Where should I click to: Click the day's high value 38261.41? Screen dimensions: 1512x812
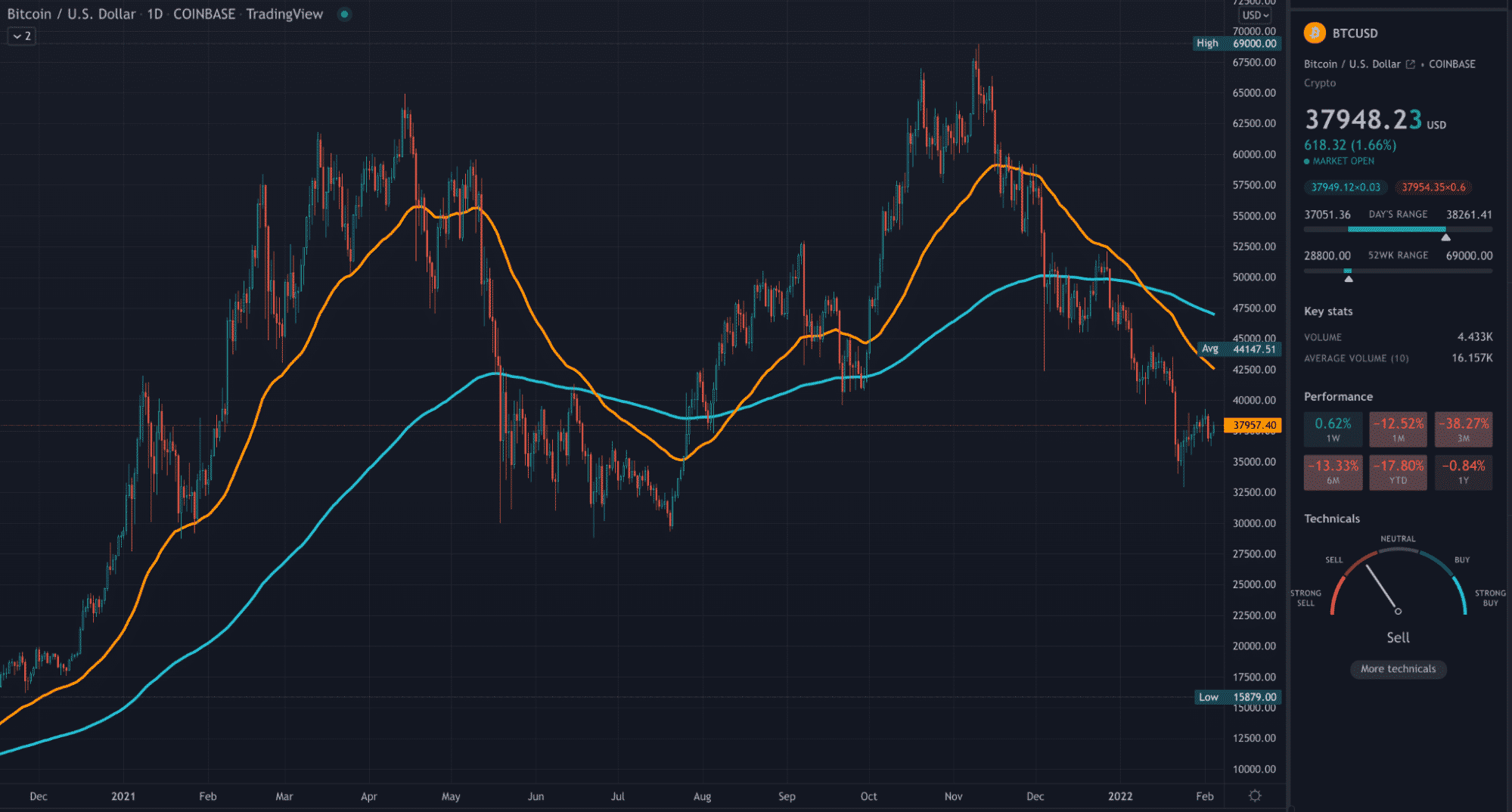pos(1469,215)
